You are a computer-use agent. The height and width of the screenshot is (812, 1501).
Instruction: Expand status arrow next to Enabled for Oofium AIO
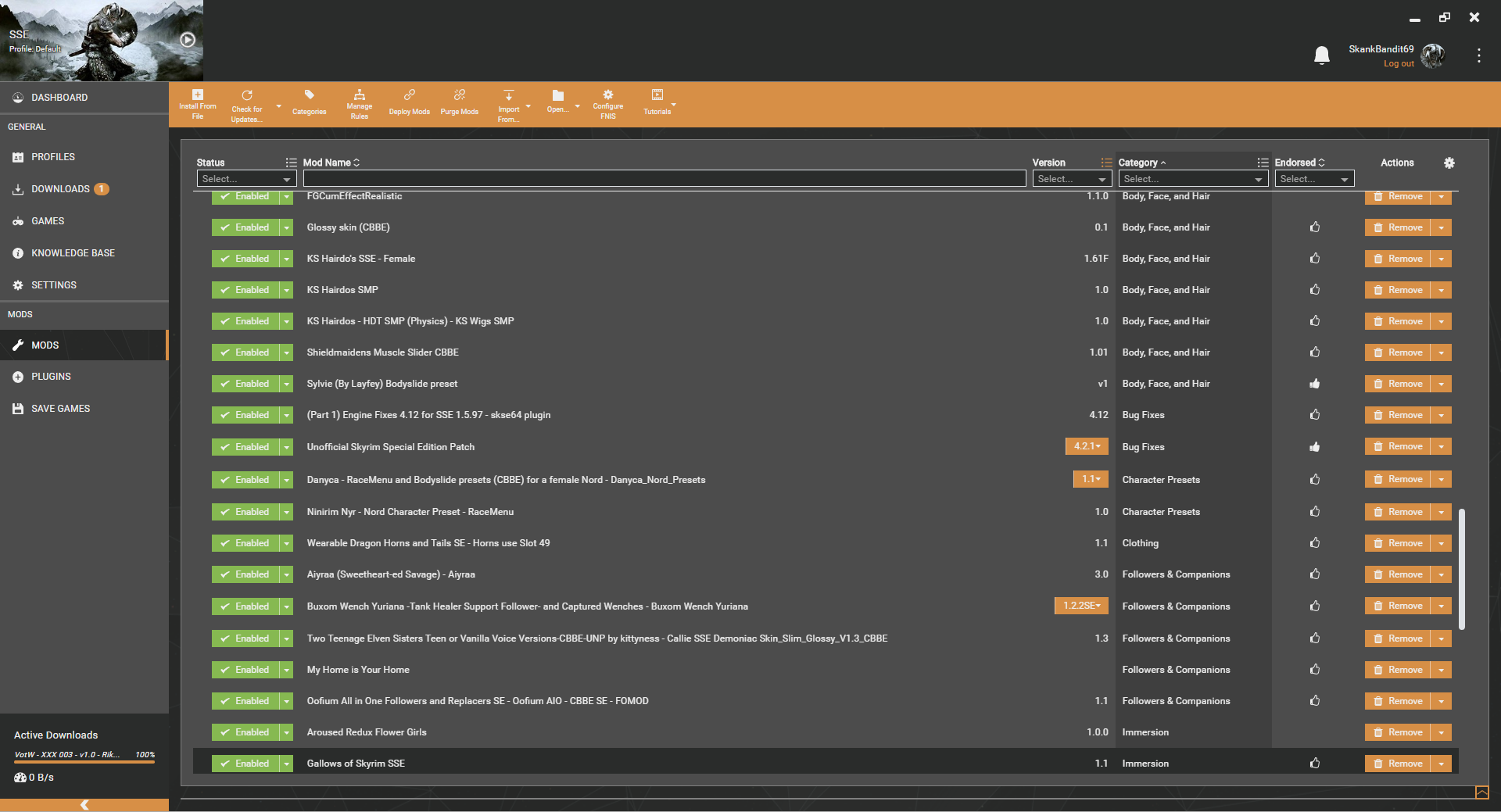pos(287,701)
